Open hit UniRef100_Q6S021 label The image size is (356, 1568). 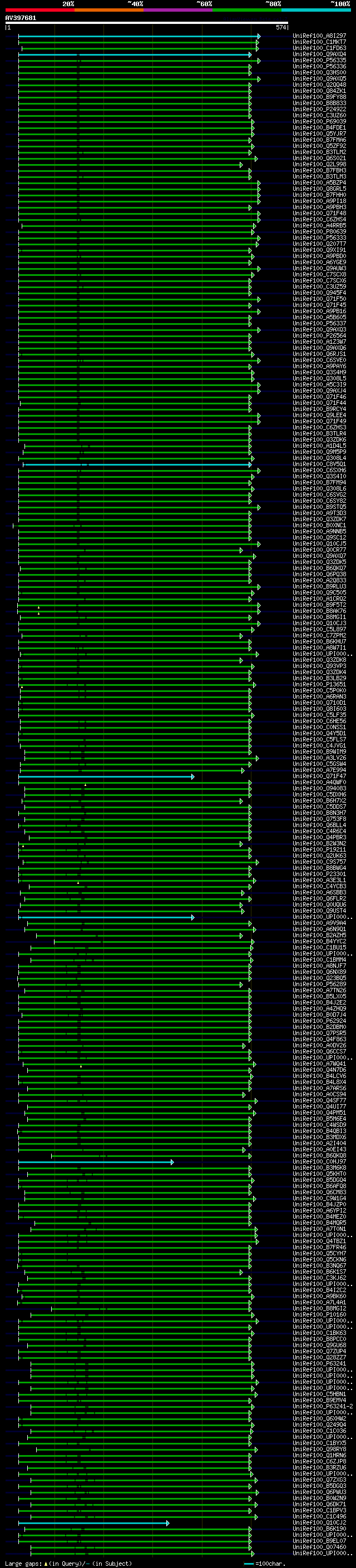[x=319, y=159]
